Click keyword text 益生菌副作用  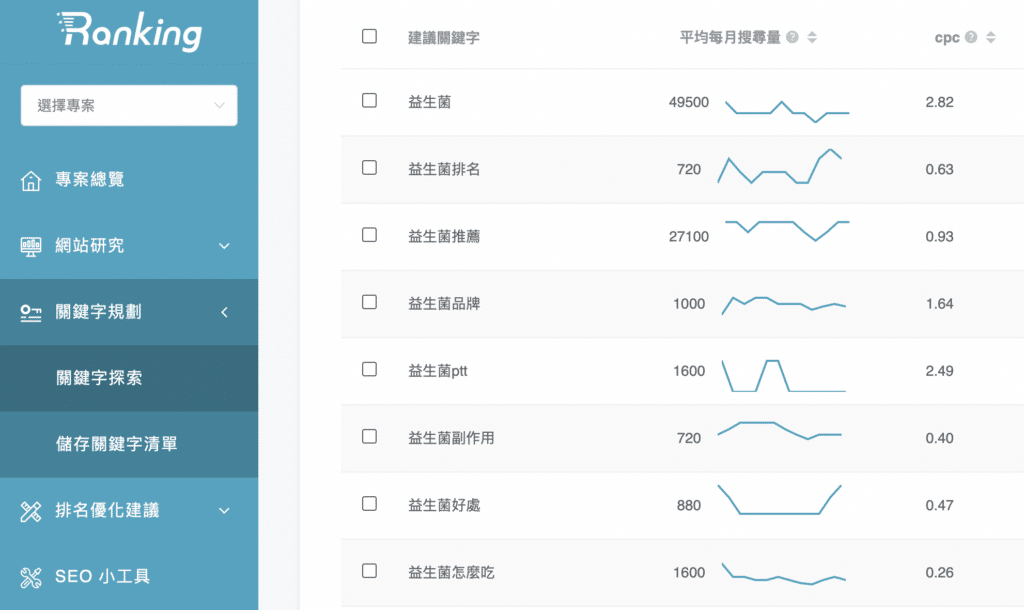click(x=451, y=438)
